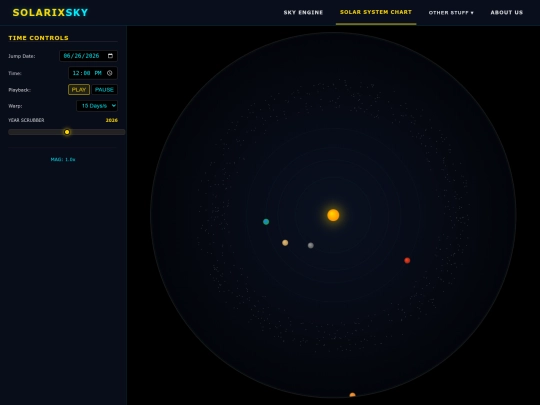
Task: Click the MAG: 1.0x label
Action: coord(63,159)
